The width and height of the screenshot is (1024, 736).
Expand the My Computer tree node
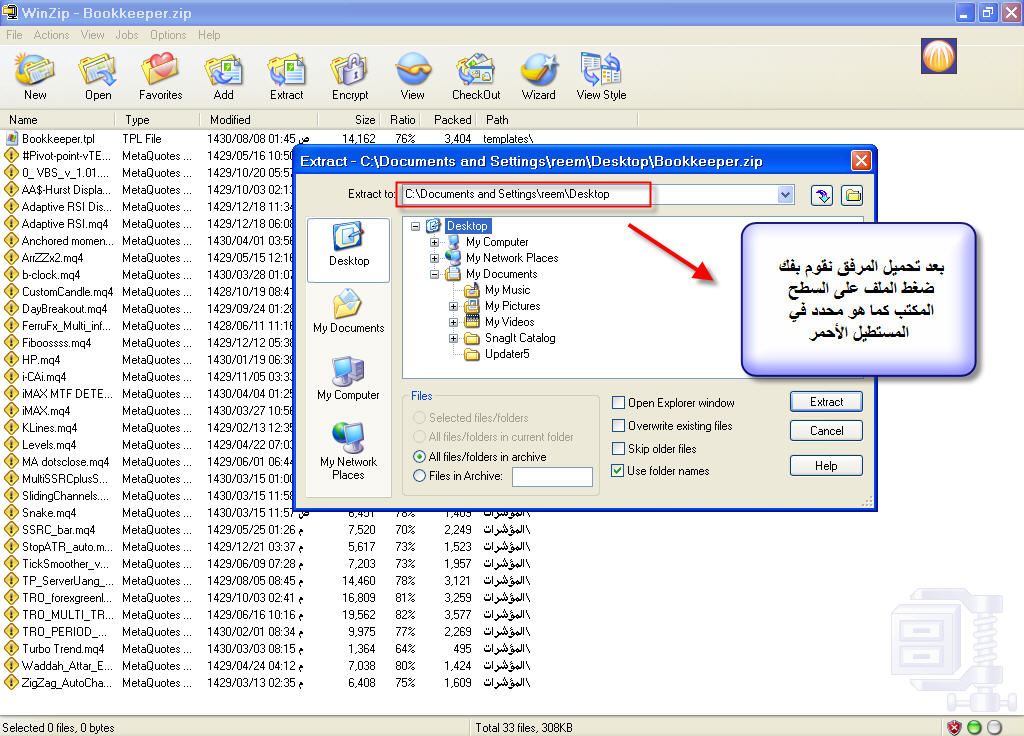point(435,242)
